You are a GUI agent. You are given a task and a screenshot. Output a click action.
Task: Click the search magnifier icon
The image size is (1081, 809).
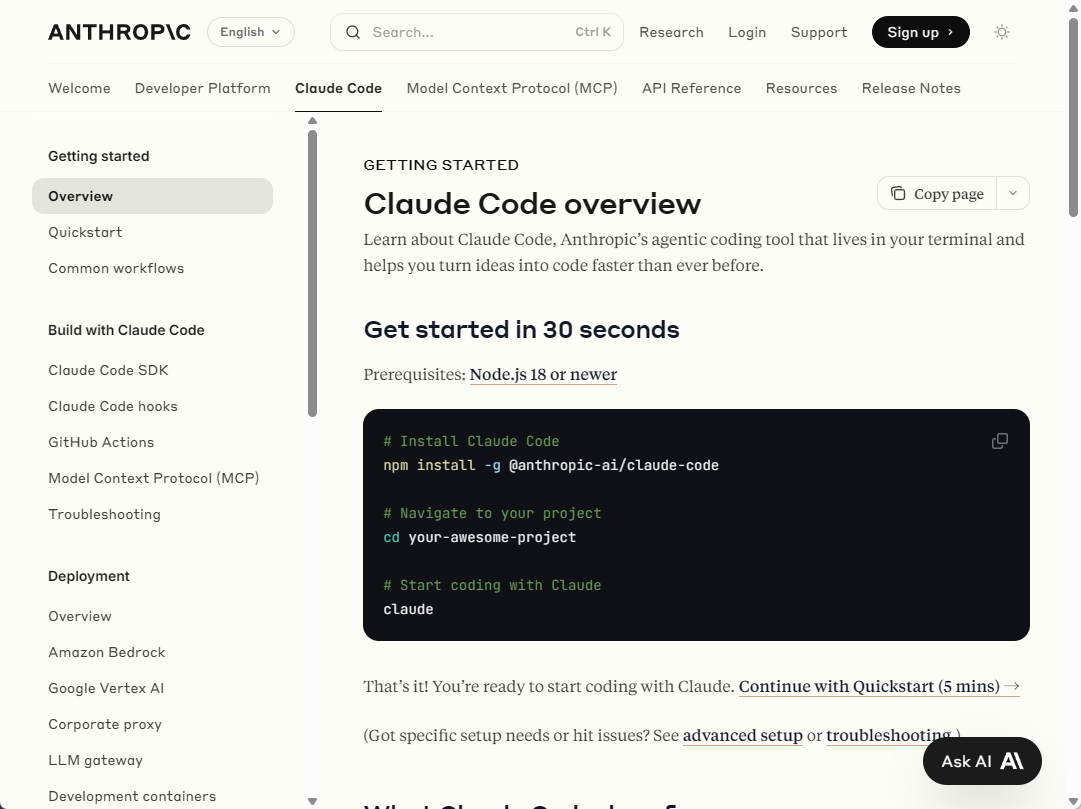[x=353, y=32]
